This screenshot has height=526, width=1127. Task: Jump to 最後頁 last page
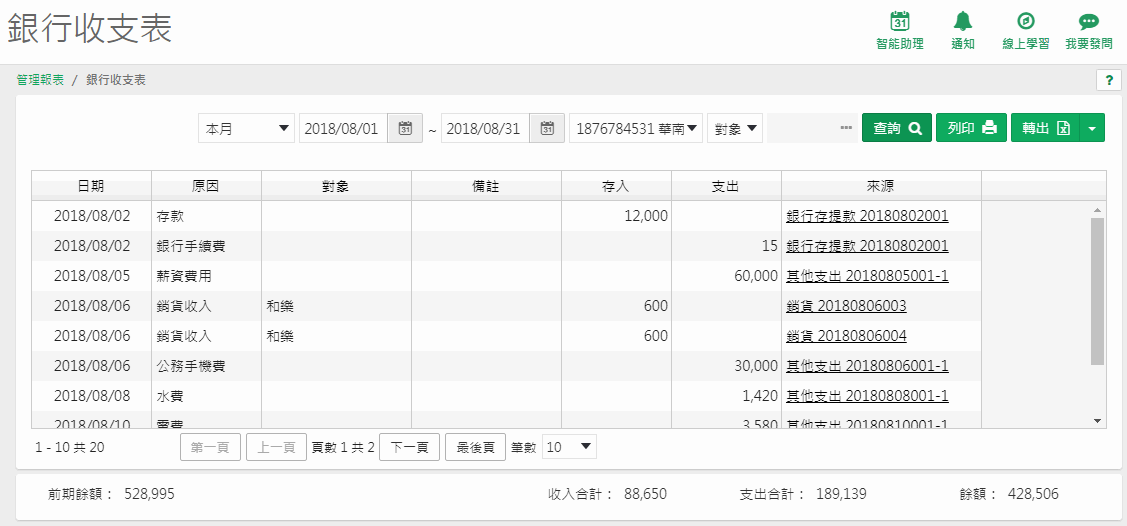(476, 447)
